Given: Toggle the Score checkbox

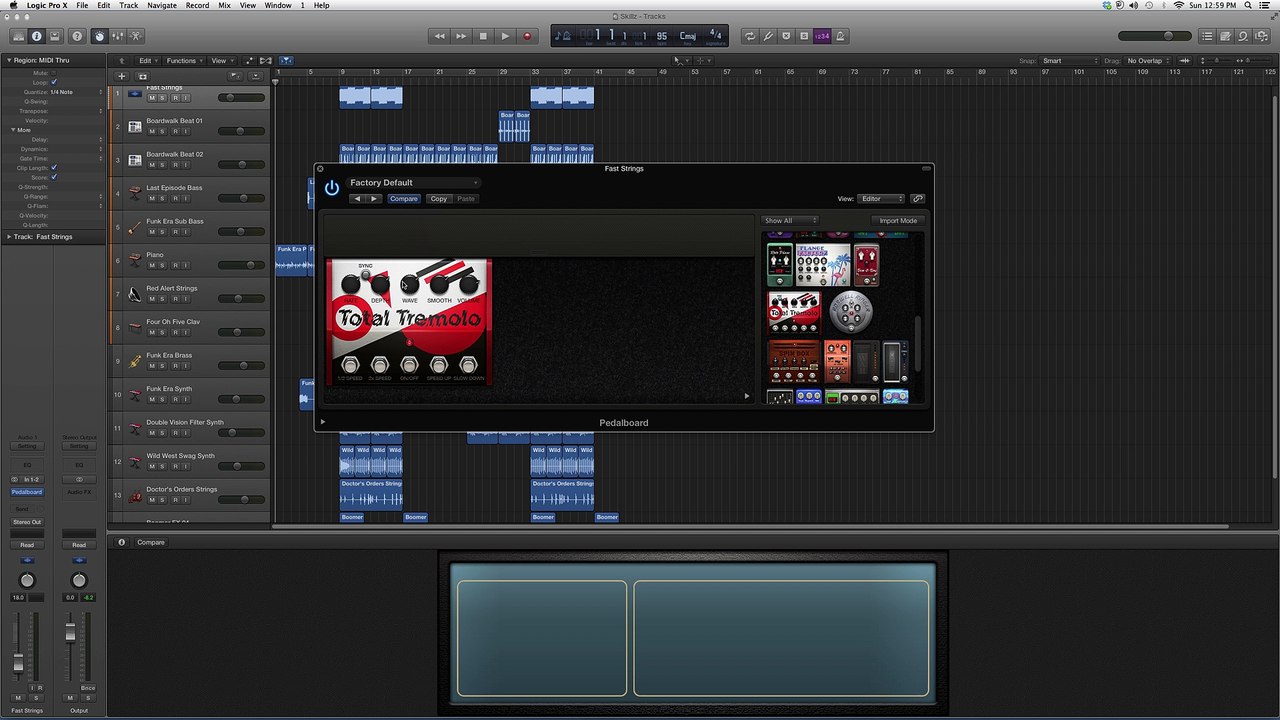Looking at the screenshot, I should [x=54, y=177].
